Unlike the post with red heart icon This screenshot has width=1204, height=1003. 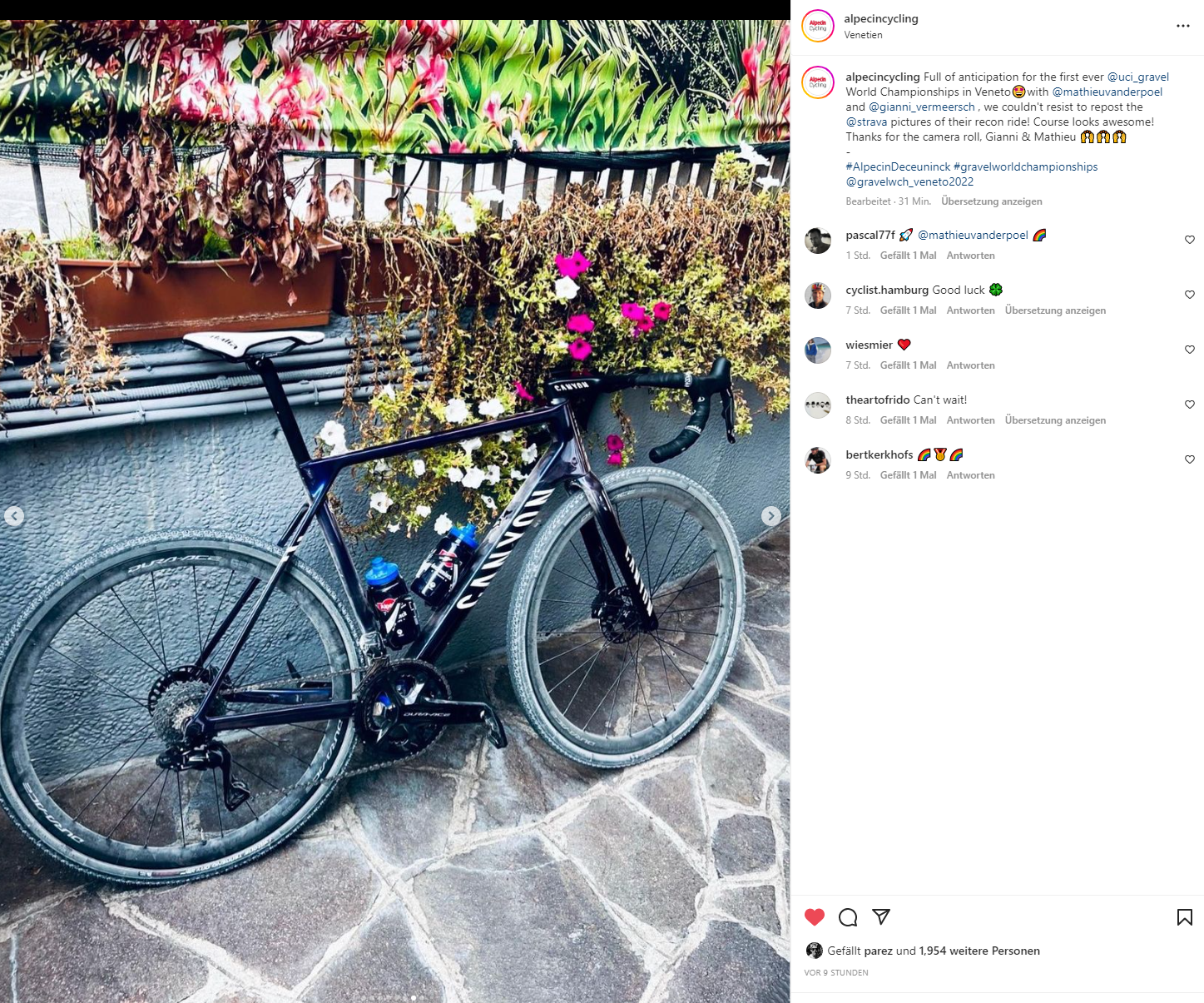[x=815, y=917]
